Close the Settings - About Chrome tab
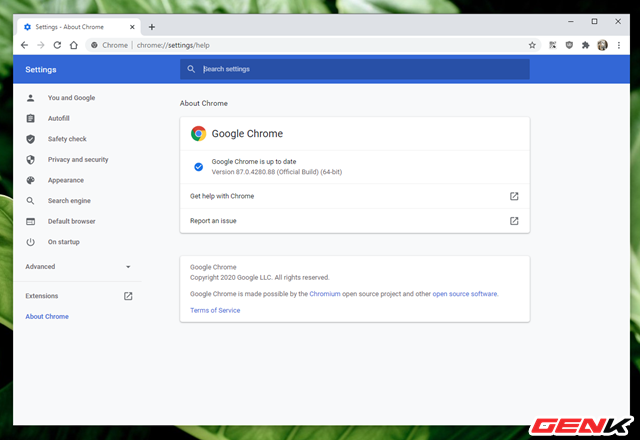 pyautogui.click(x=132, y=27)
